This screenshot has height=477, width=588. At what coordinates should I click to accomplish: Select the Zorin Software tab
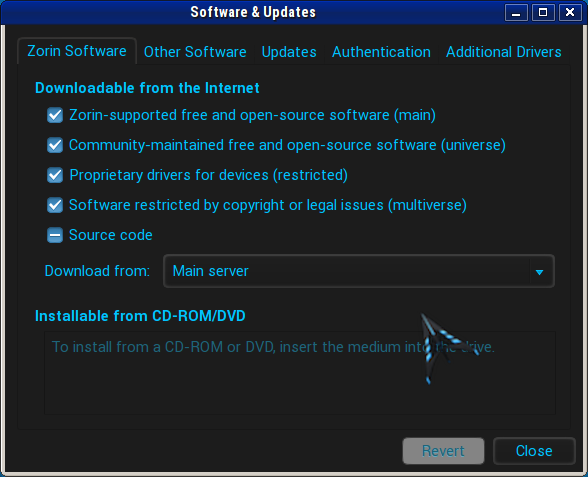tap(77, 51)
